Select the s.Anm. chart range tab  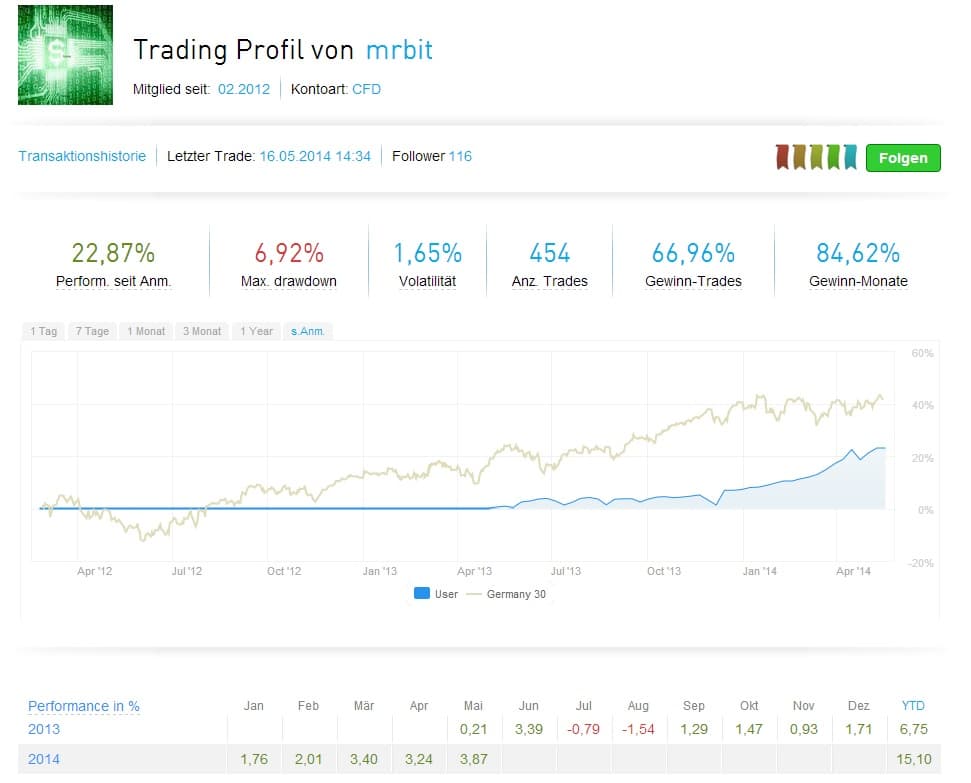308,331
